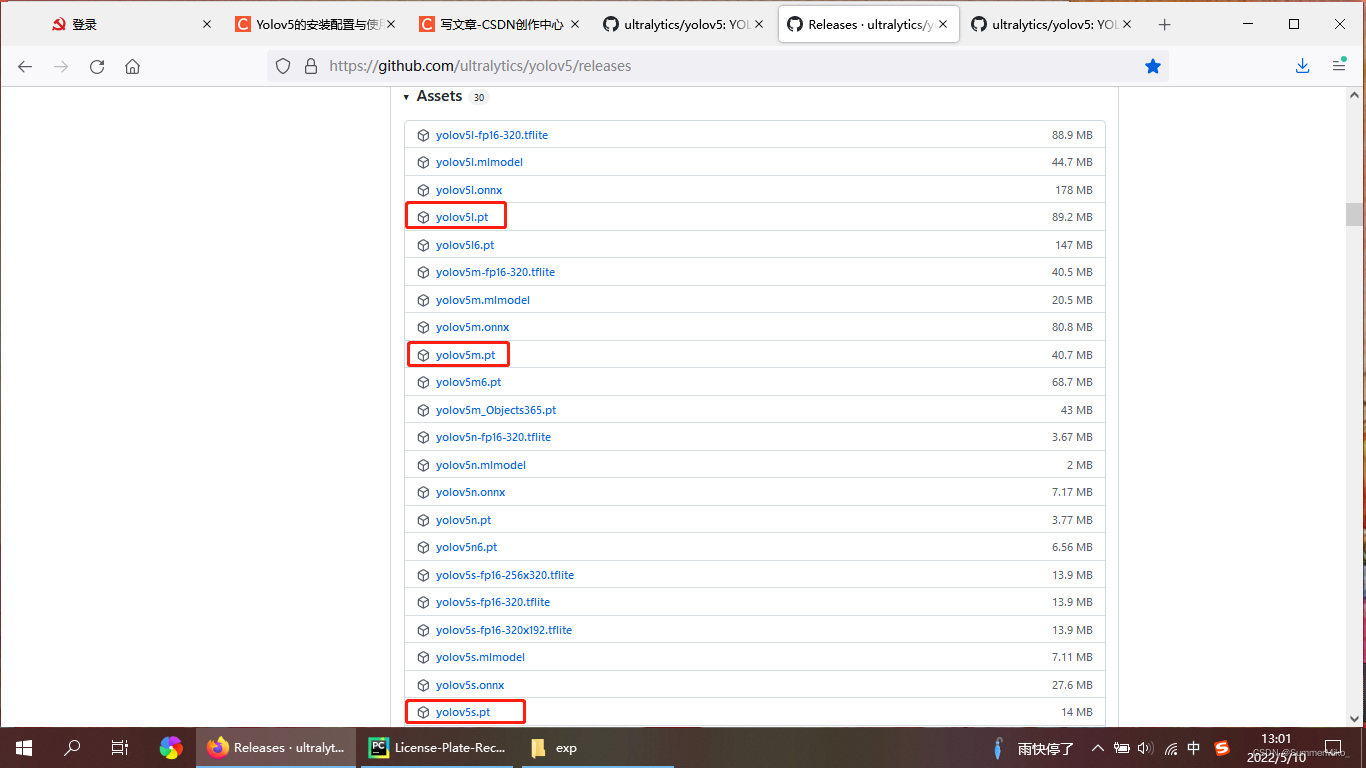The height and width of the screenshot is (768, 1366).
Task: Click the scrollbar down arrow
Action: [x=1354, y=718]
